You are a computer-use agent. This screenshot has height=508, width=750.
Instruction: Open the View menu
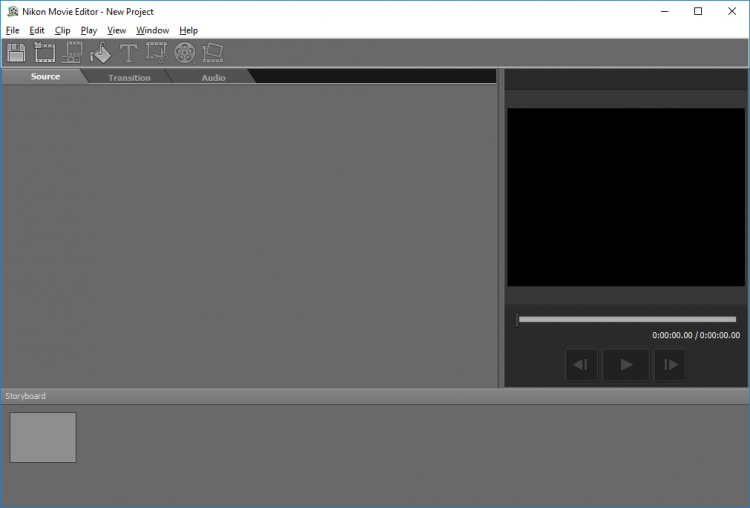116,31
